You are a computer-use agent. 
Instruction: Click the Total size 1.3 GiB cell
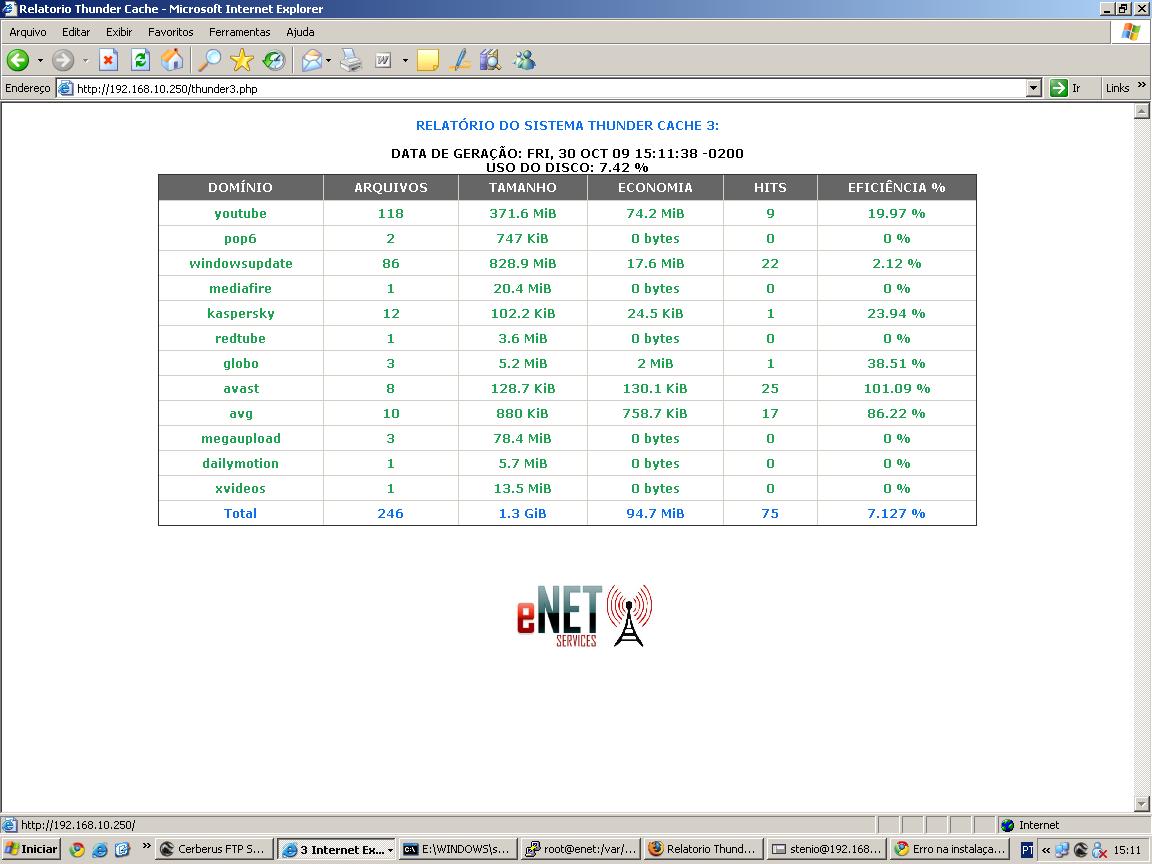pos(522,514)
